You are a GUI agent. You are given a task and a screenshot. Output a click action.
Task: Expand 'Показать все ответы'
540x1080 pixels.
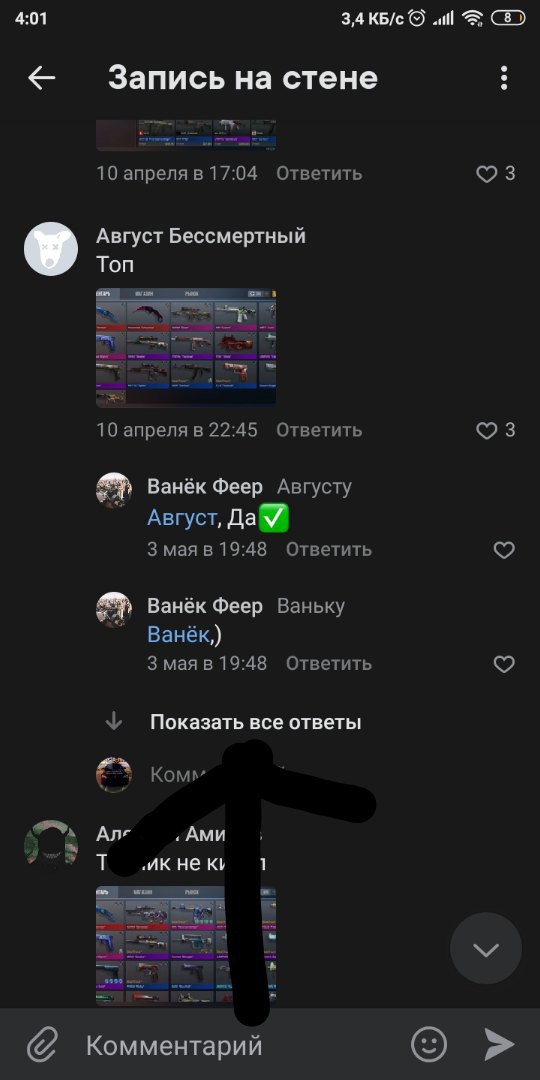[x=256, y=723]
